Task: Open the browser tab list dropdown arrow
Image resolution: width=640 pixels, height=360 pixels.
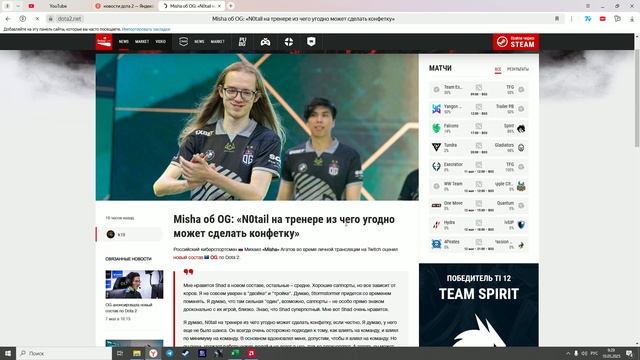Action: [x=18, y=6]
